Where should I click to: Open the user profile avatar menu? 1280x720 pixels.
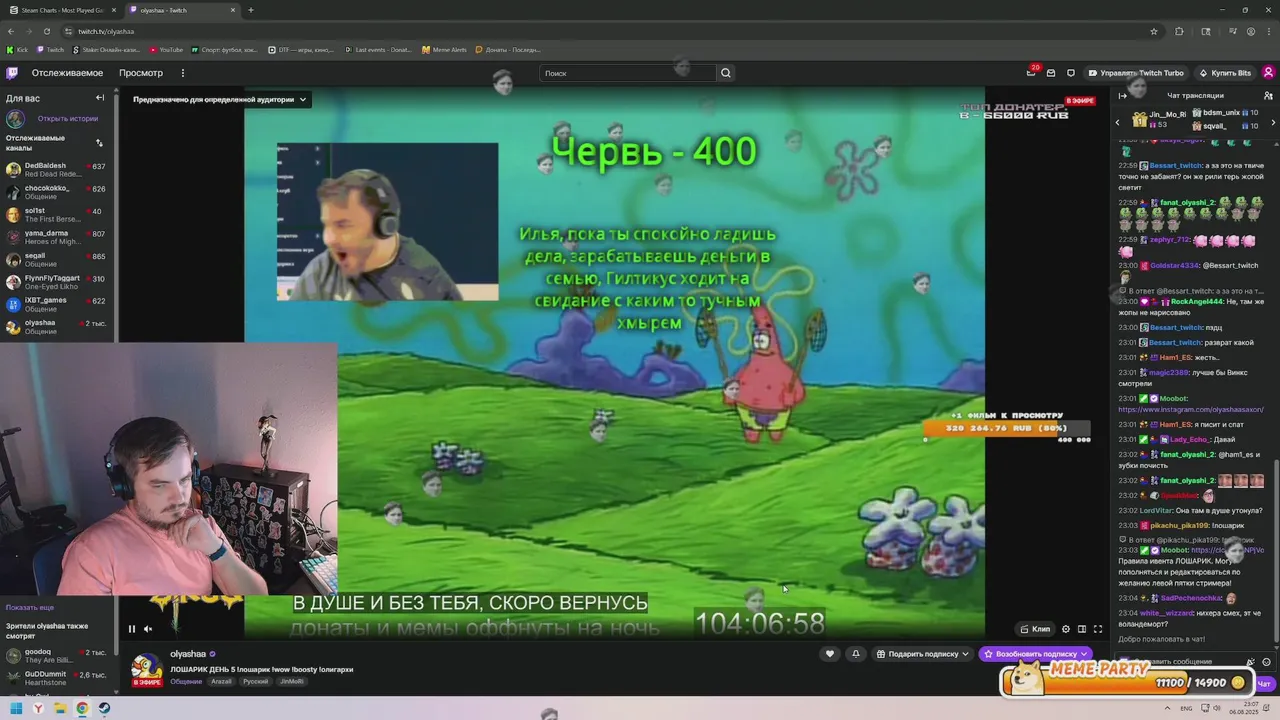(1268, 73)
